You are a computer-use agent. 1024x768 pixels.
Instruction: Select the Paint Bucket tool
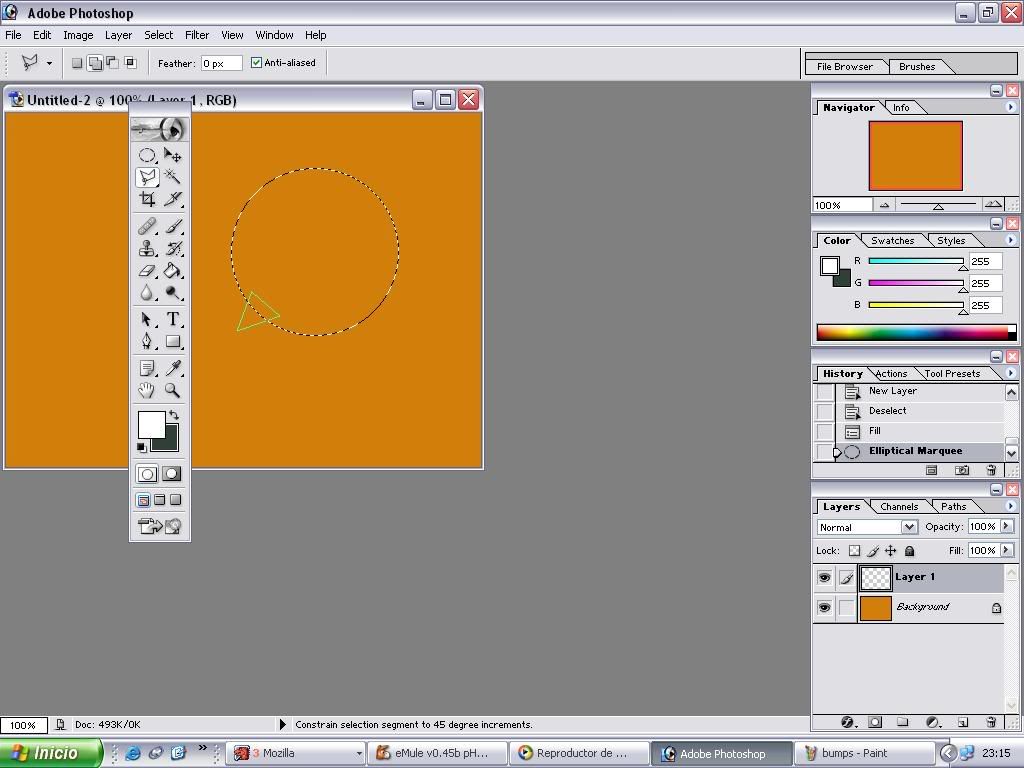tap(173, 271)
